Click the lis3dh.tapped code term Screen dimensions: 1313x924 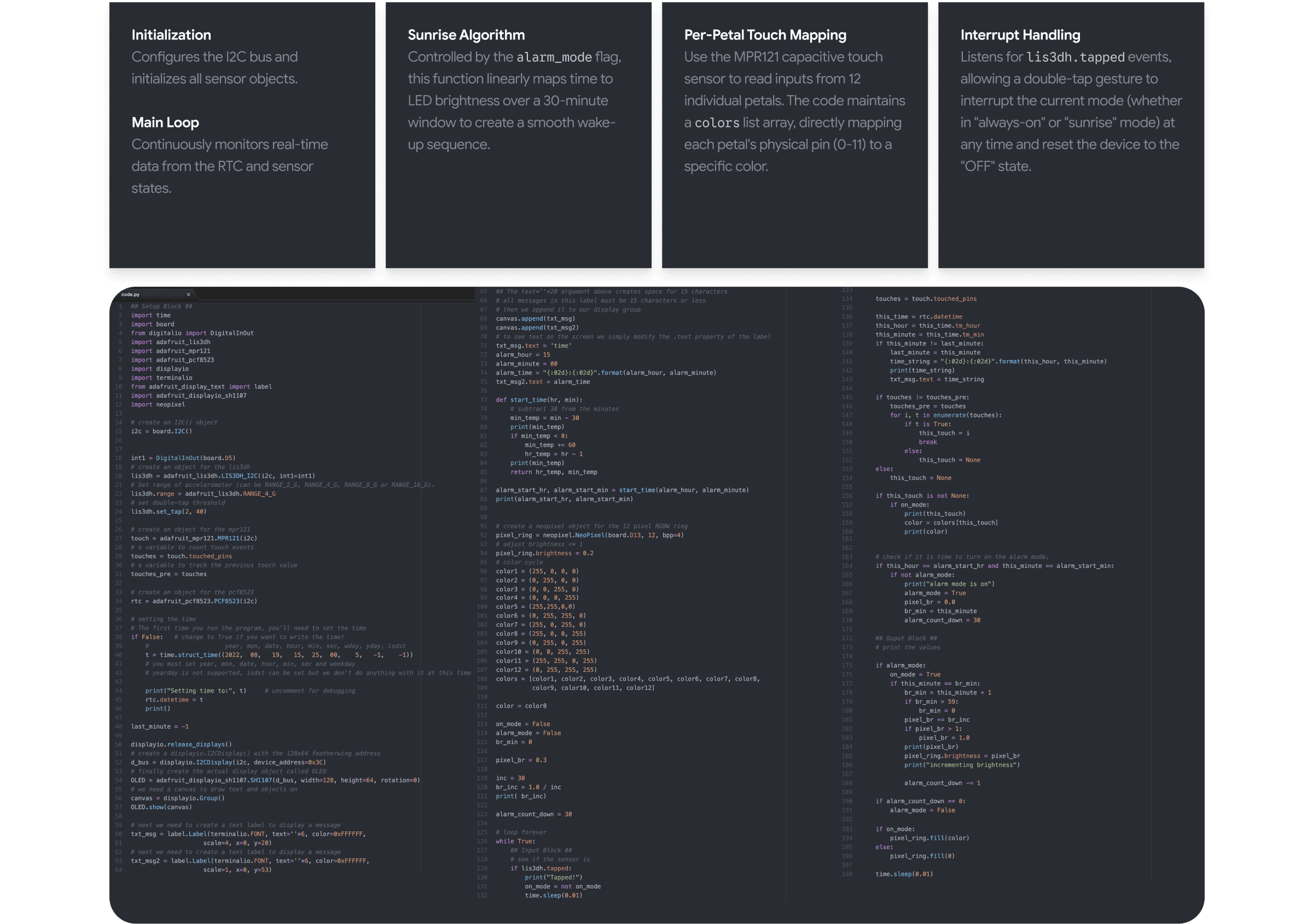pyautogui.click(x=1075, y=57)
